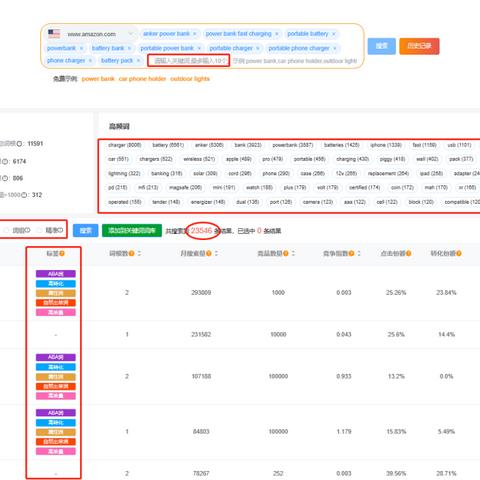Screen dimensions: 480x480
Task: Remove the 'anker power bank' keyword tag
Action: [x=195, y=34]
